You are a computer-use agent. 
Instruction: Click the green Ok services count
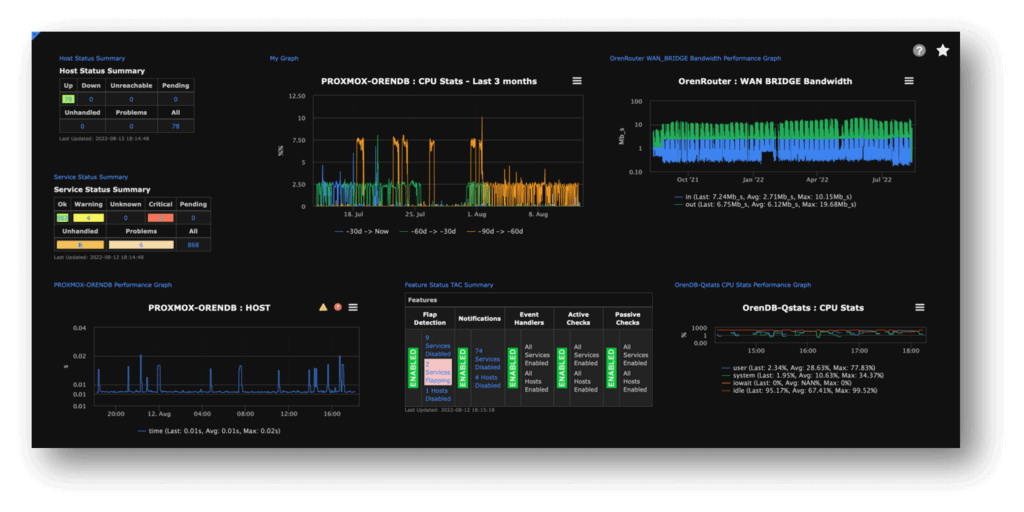(62, 218)
